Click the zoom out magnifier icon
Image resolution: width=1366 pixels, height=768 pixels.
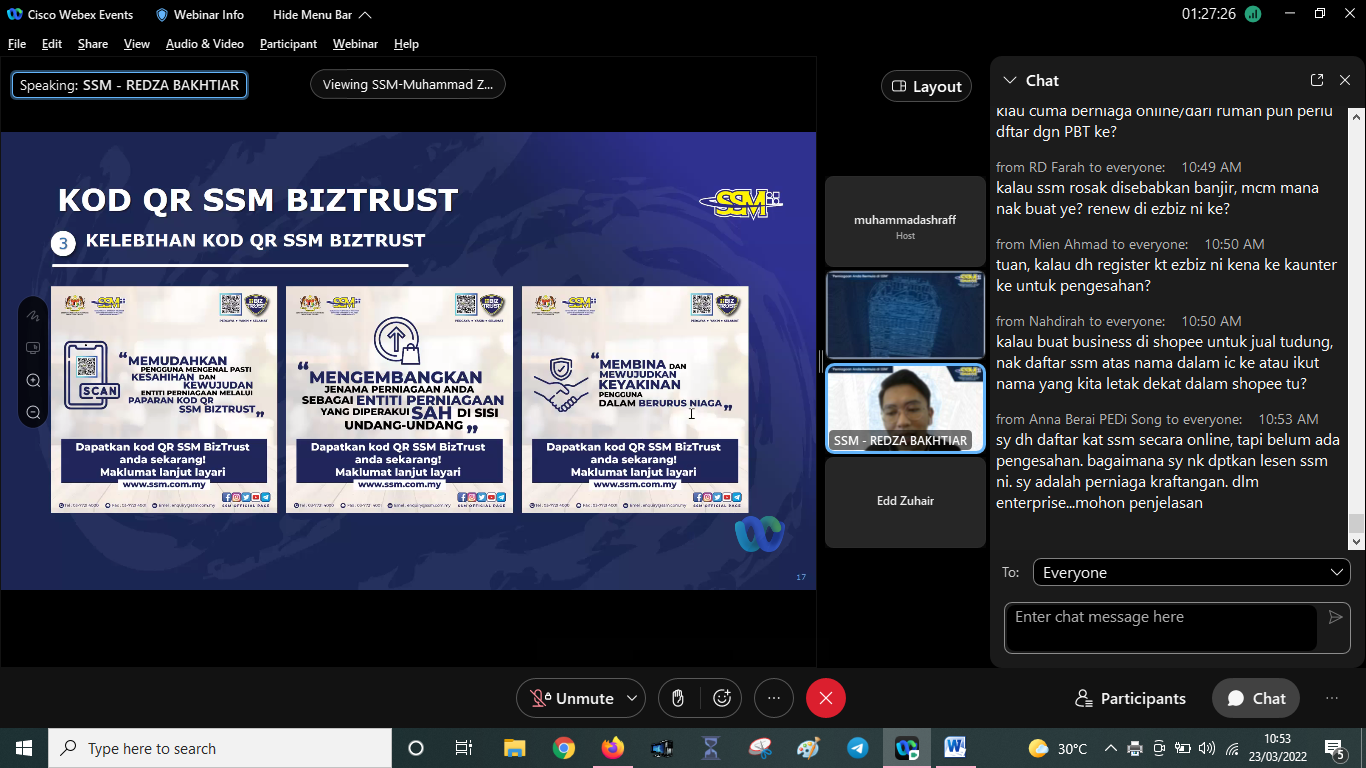[33, 412]
